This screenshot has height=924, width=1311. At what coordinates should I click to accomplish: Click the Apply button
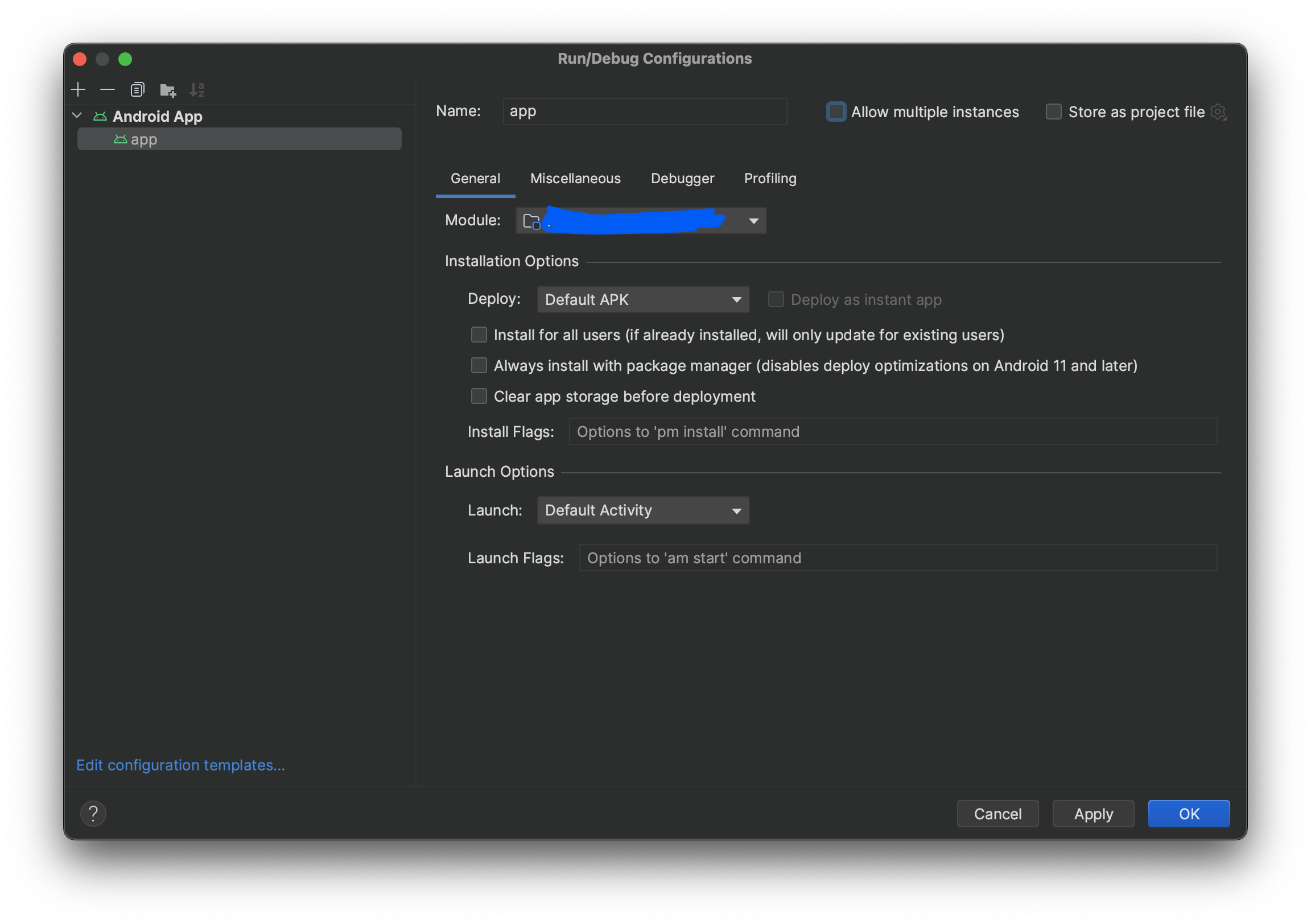pyautogui.click(x=1092, y=813)
